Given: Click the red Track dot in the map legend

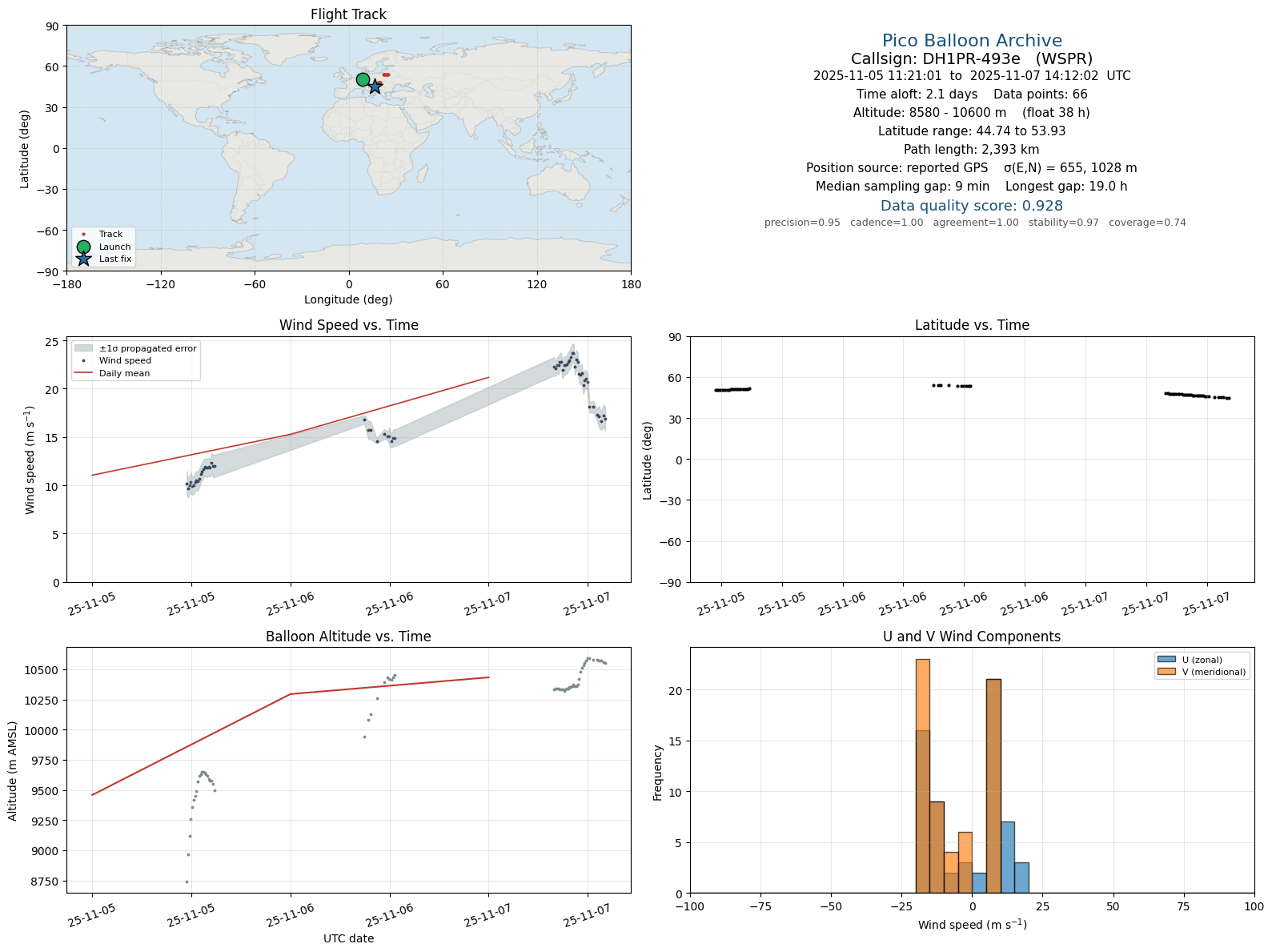Looking at the screenshot, I should click(x=83, y=235).
